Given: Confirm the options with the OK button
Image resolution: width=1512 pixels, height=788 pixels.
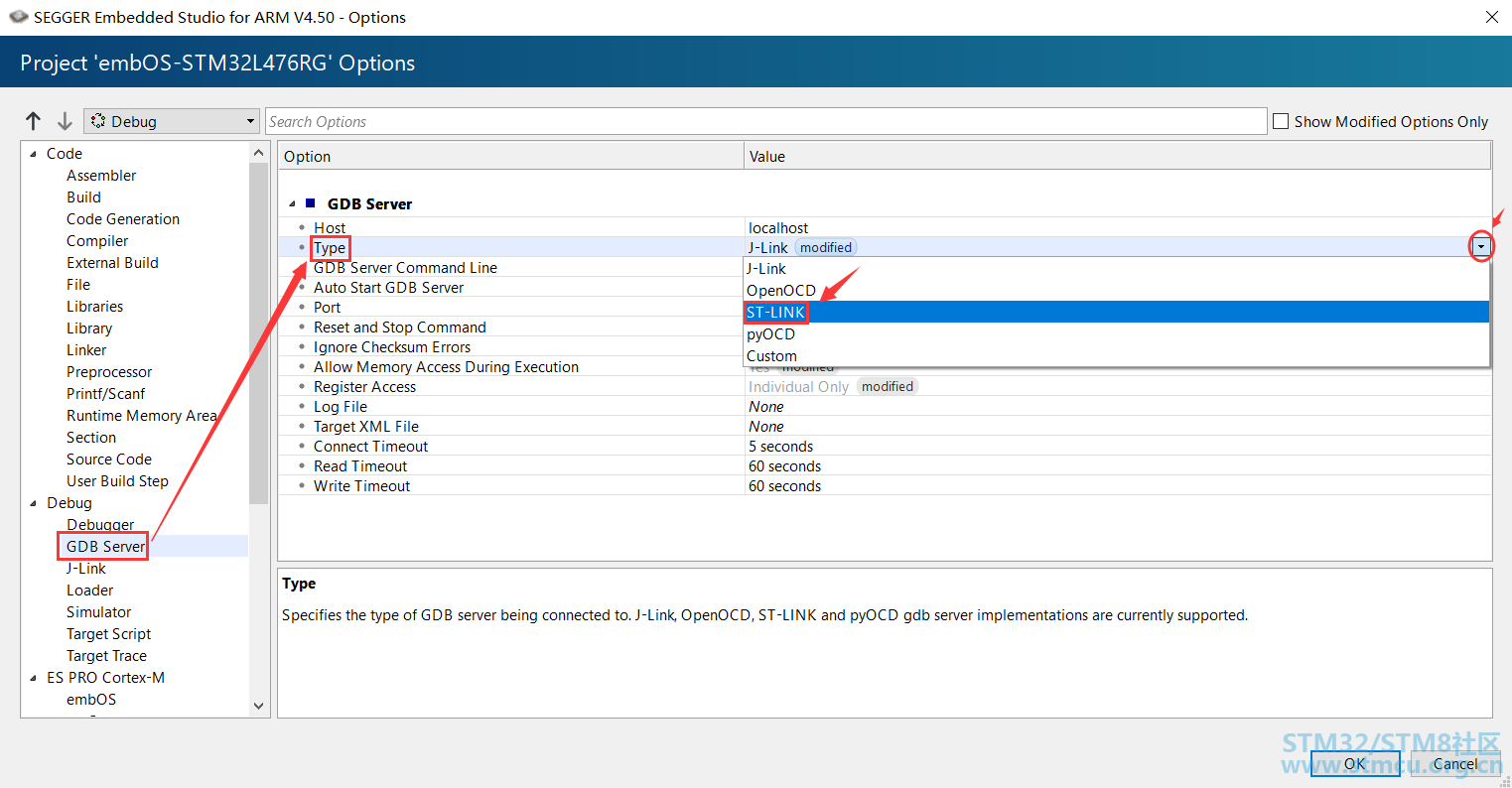Looking at the screenshot, I should (1355, 763).
